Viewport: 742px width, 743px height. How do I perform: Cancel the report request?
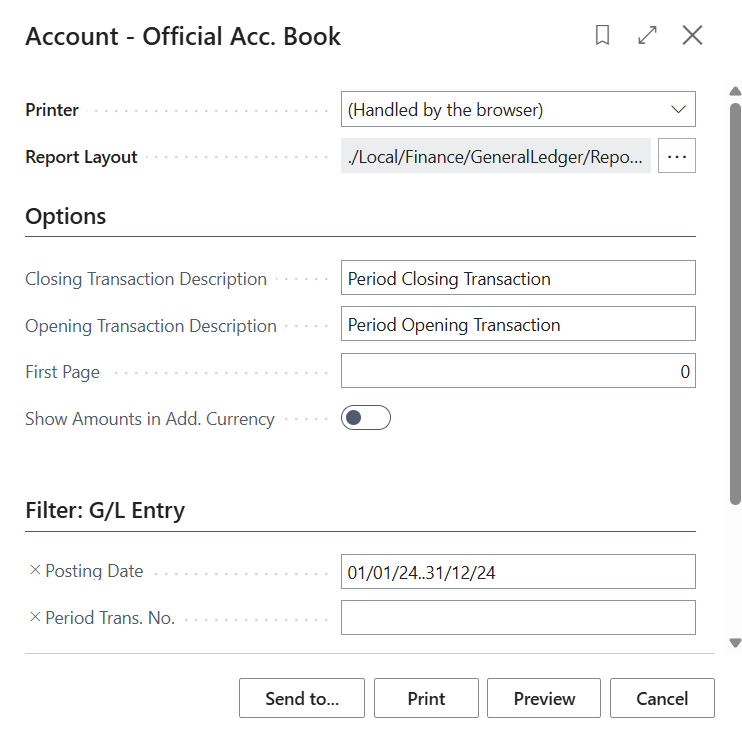pos(662,699)
